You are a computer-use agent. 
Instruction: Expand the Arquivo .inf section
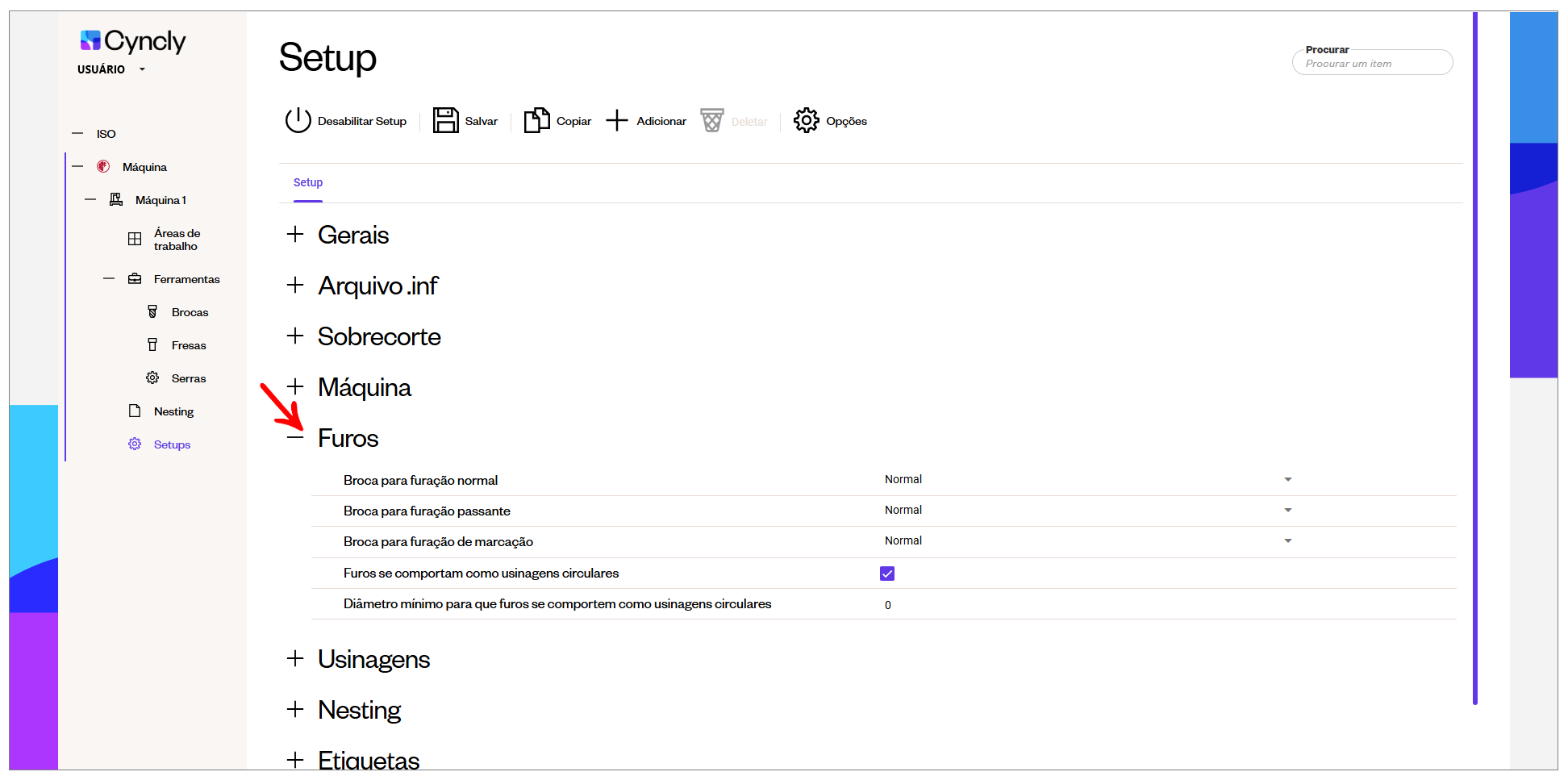click(295, 286)
